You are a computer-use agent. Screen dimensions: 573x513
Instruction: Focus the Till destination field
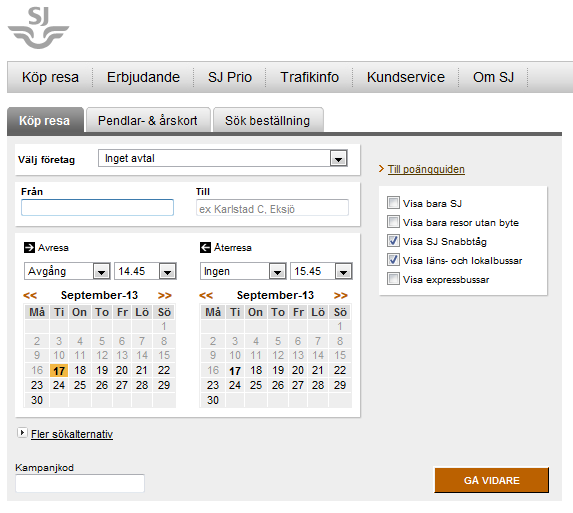[272, 208]
